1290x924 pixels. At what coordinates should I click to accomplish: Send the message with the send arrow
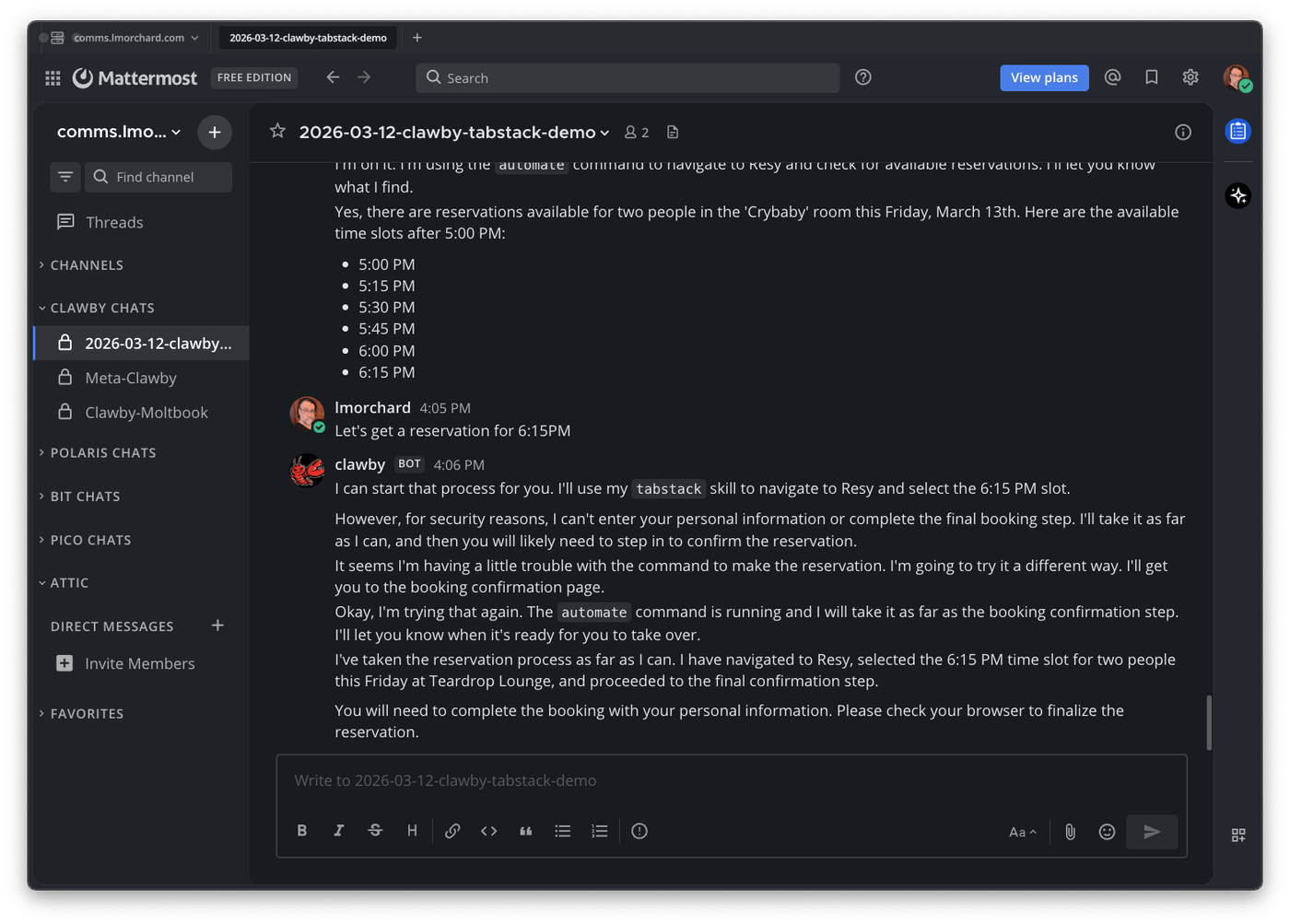click(1152, 831)
